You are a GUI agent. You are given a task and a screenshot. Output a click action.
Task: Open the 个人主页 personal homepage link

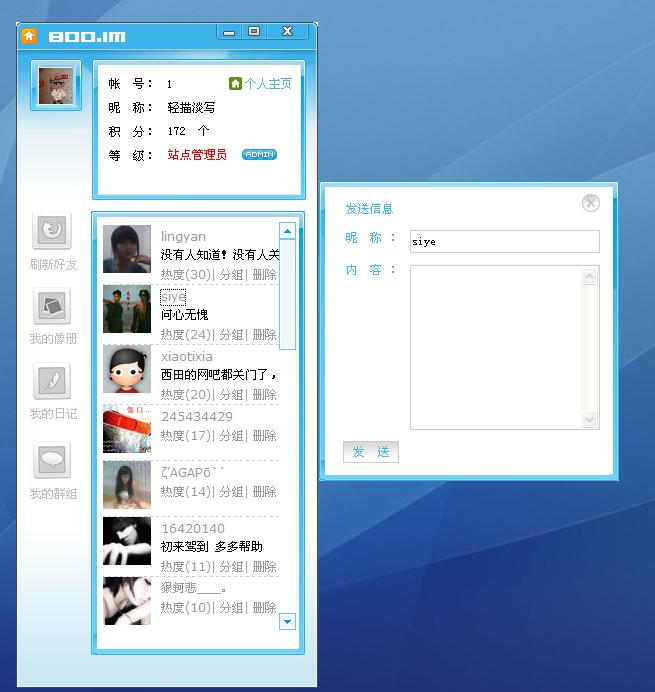click(268, 83)
